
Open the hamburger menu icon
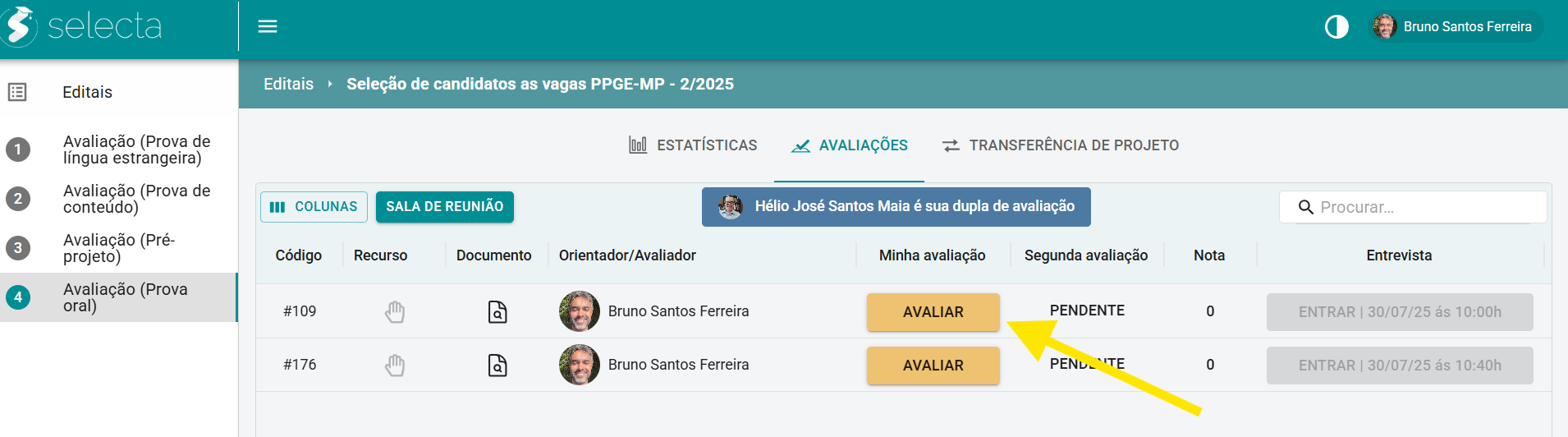pyautogui.click(x=268, y=26)
